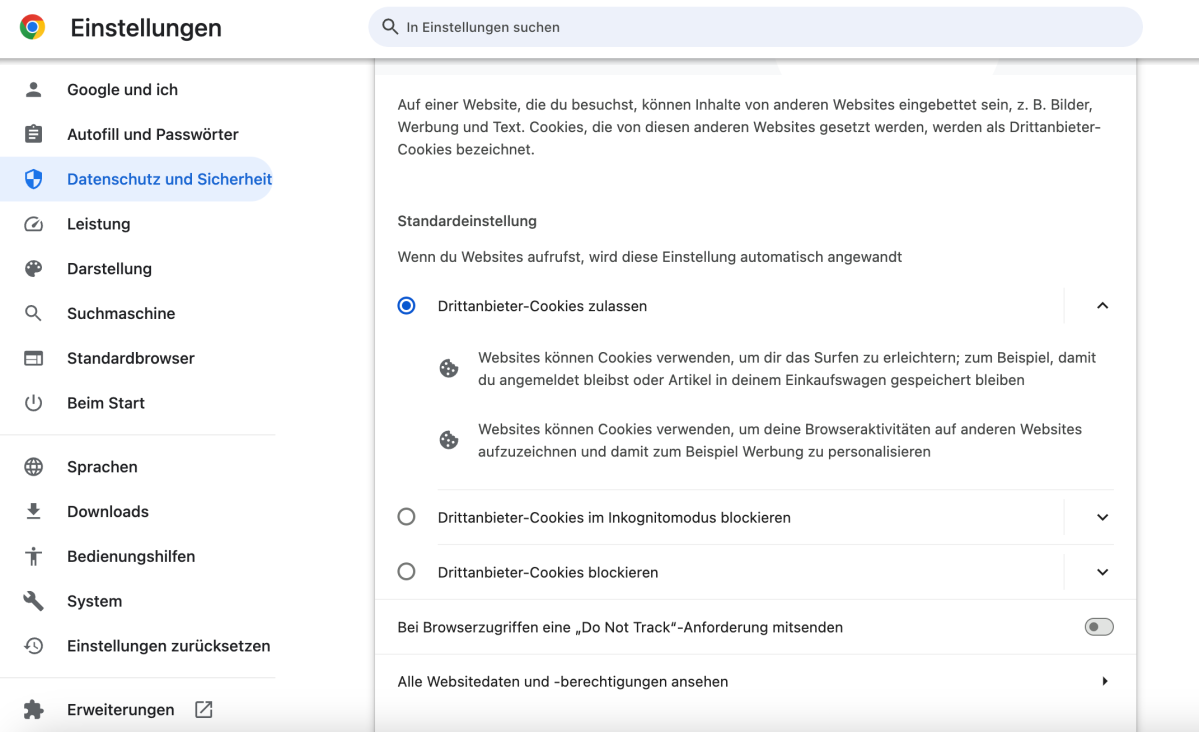The width and height of the screenshot is (1199, 732).
Task: Click the Google und ich person icon
Action: 34,90
